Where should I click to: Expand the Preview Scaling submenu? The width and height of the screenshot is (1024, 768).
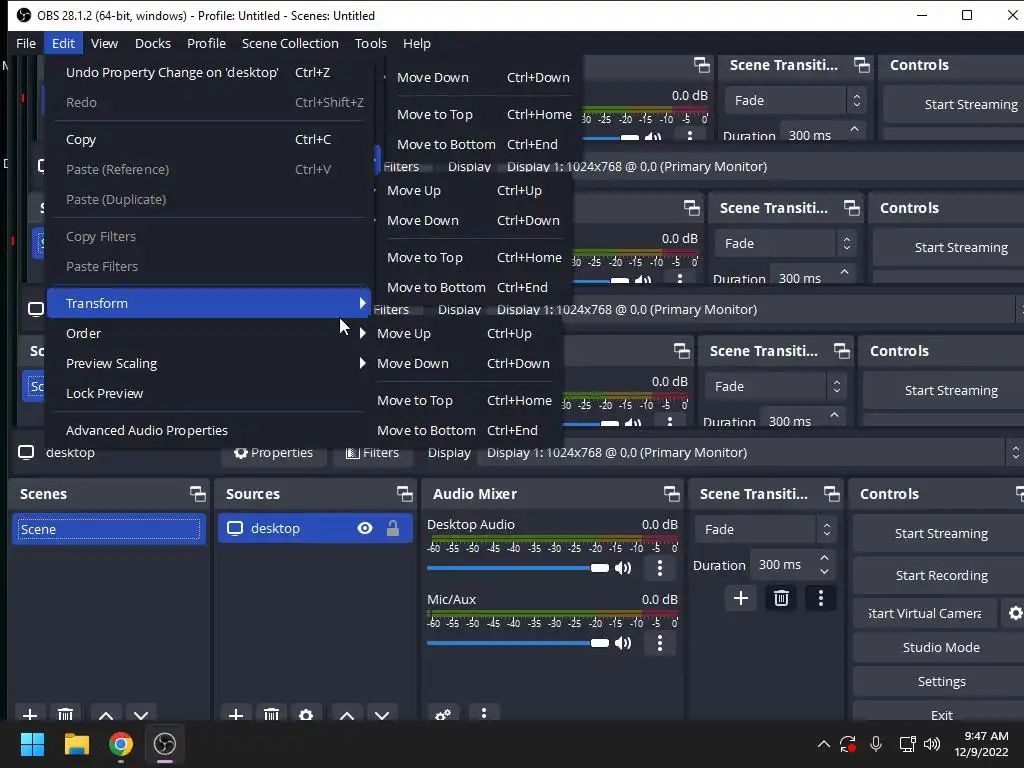[x=209, y=363]
